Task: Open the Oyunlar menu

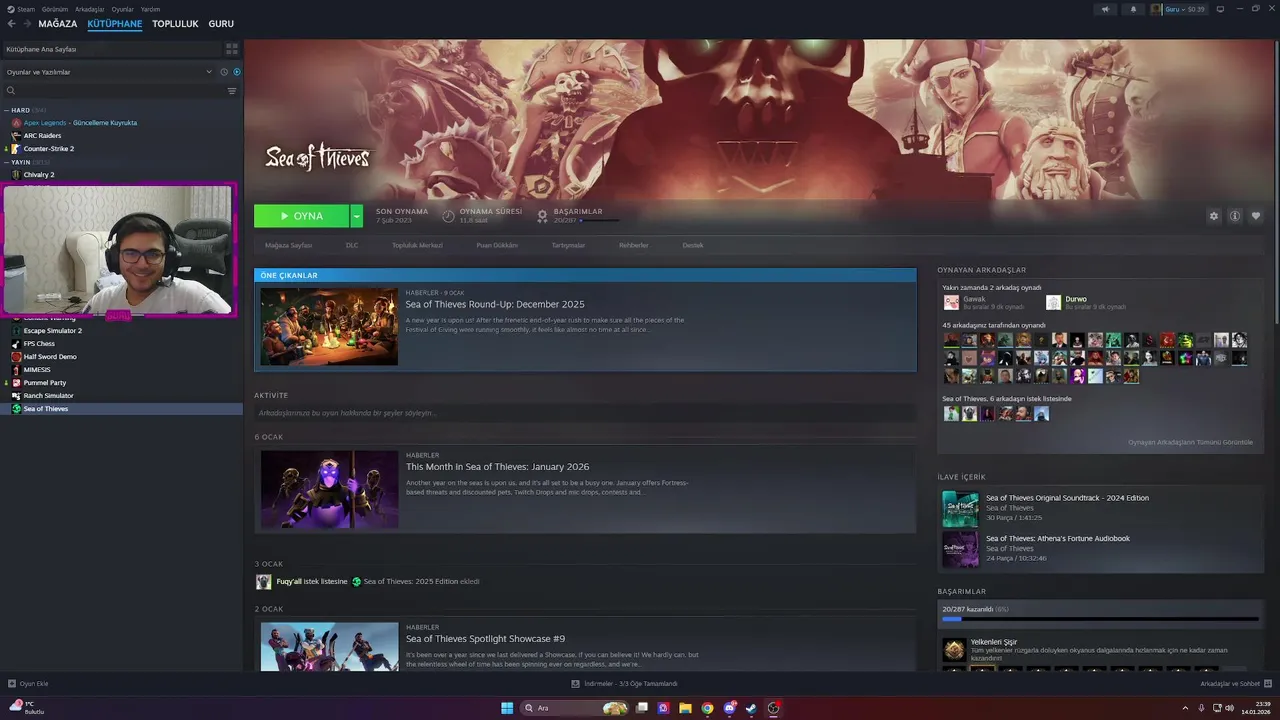Action: (122, 9)
